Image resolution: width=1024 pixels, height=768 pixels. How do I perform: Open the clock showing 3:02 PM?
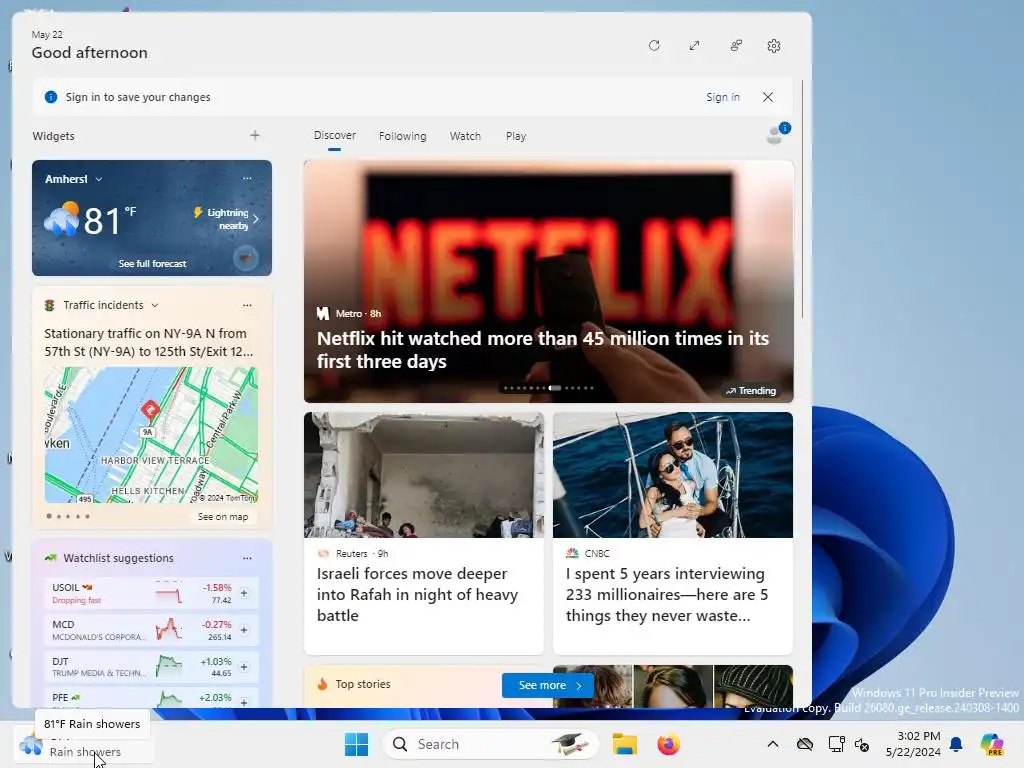click(913, 744)
